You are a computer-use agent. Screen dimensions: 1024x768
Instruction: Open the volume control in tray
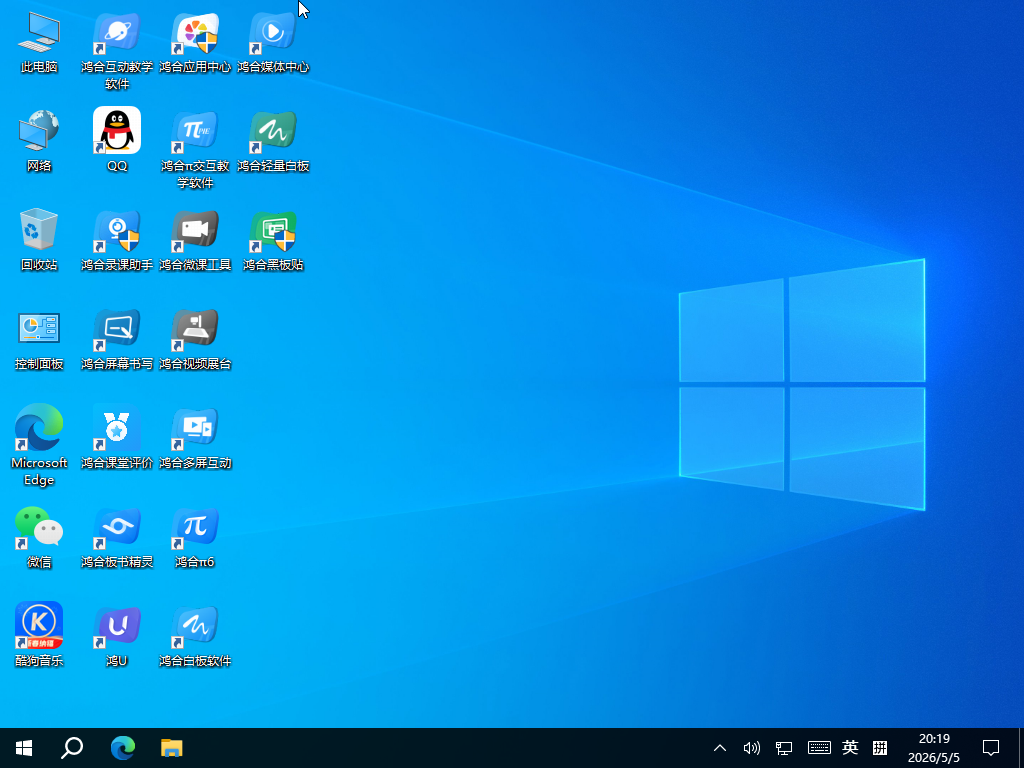click(752, 748)
